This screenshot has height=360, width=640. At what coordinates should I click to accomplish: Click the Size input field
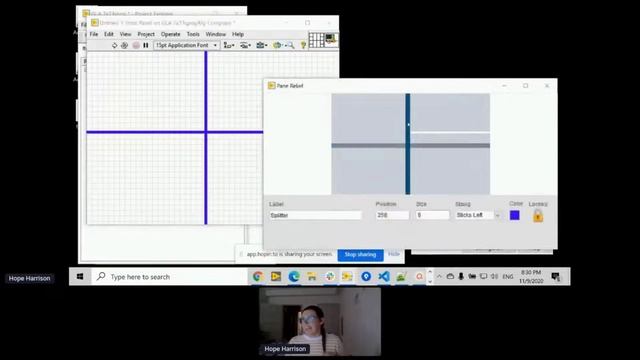[x=432, y=215]
